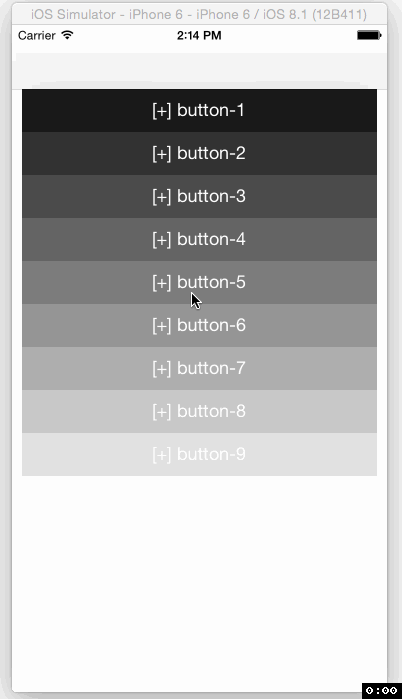Click the blank white area below button-9

click(x=199, y=580)
